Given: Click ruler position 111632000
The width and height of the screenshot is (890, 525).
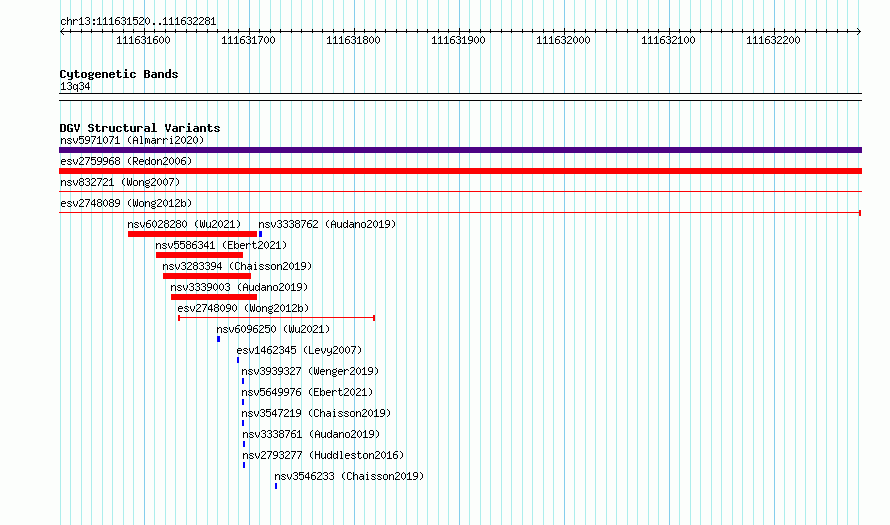Looking at the screenshot, I should tap(563, 40).
